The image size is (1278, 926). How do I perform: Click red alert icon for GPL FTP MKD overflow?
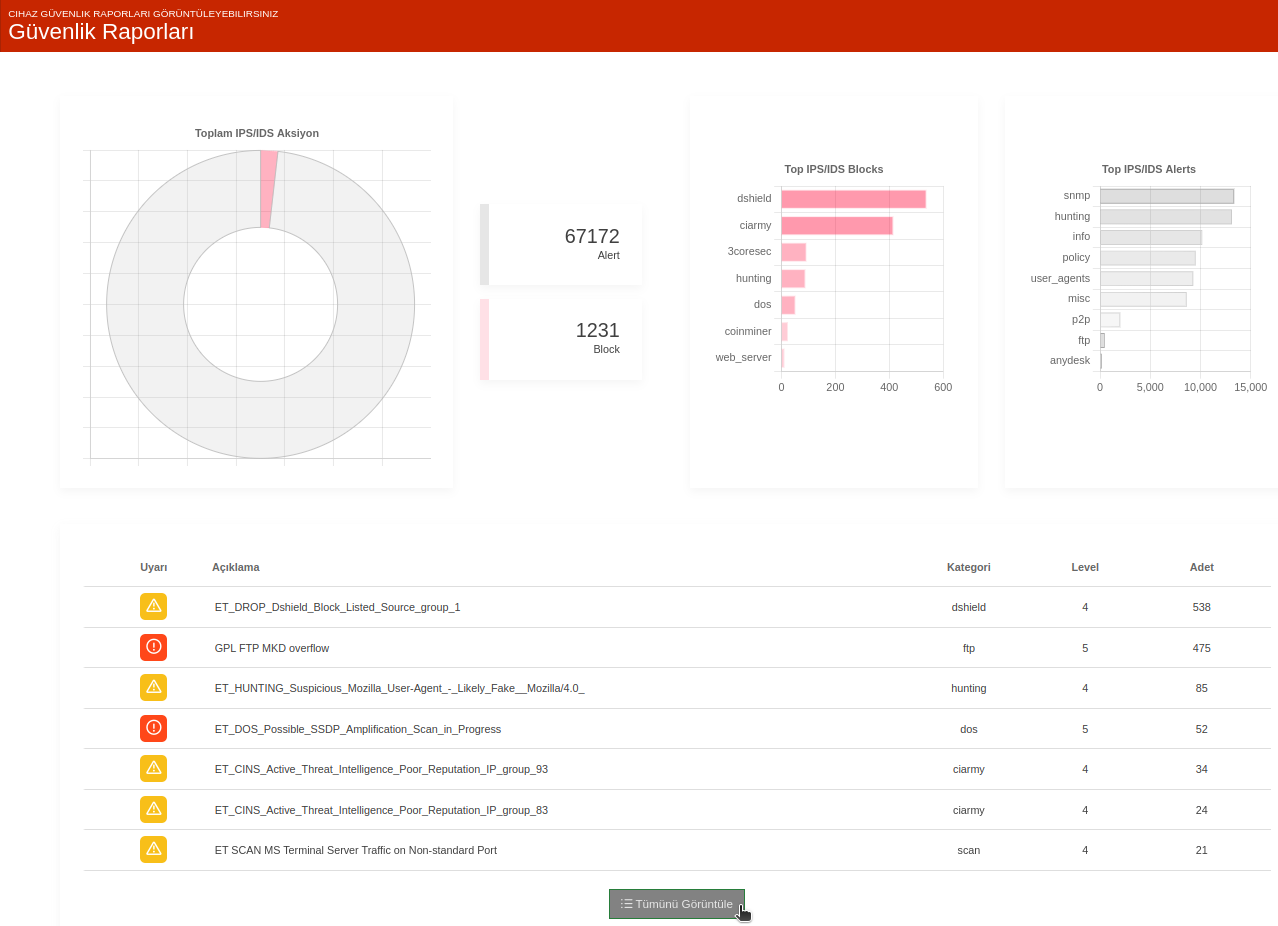(x=153, y=647)
